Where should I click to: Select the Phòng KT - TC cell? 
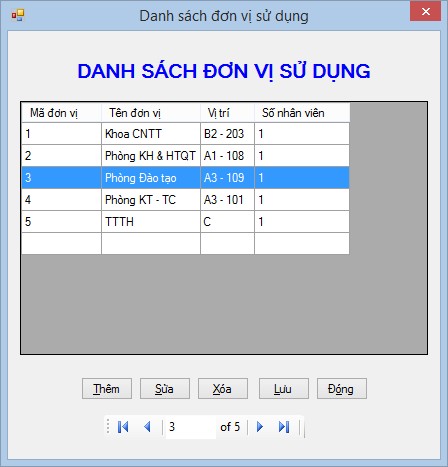151,200
